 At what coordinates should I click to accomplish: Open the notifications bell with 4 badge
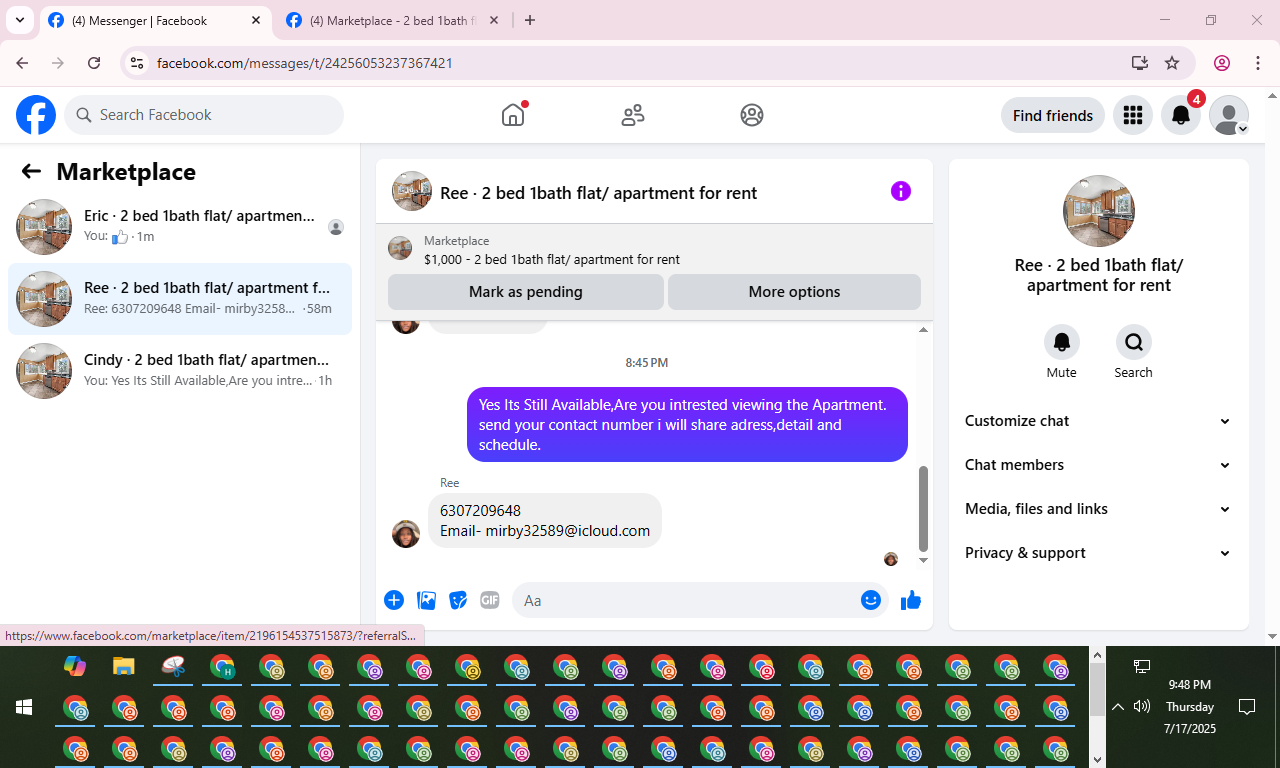point(1181,115)
